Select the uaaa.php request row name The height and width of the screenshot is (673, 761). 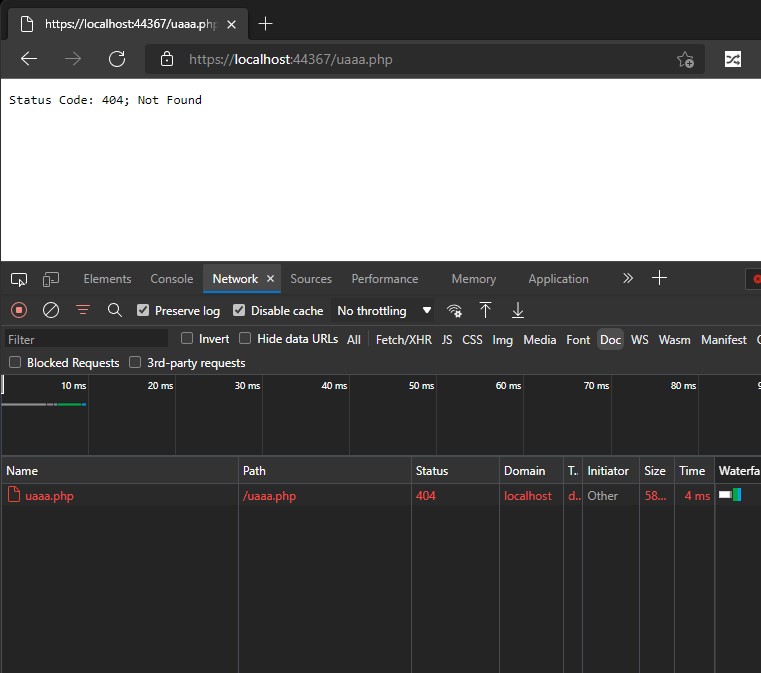click(x=50, y=496)
